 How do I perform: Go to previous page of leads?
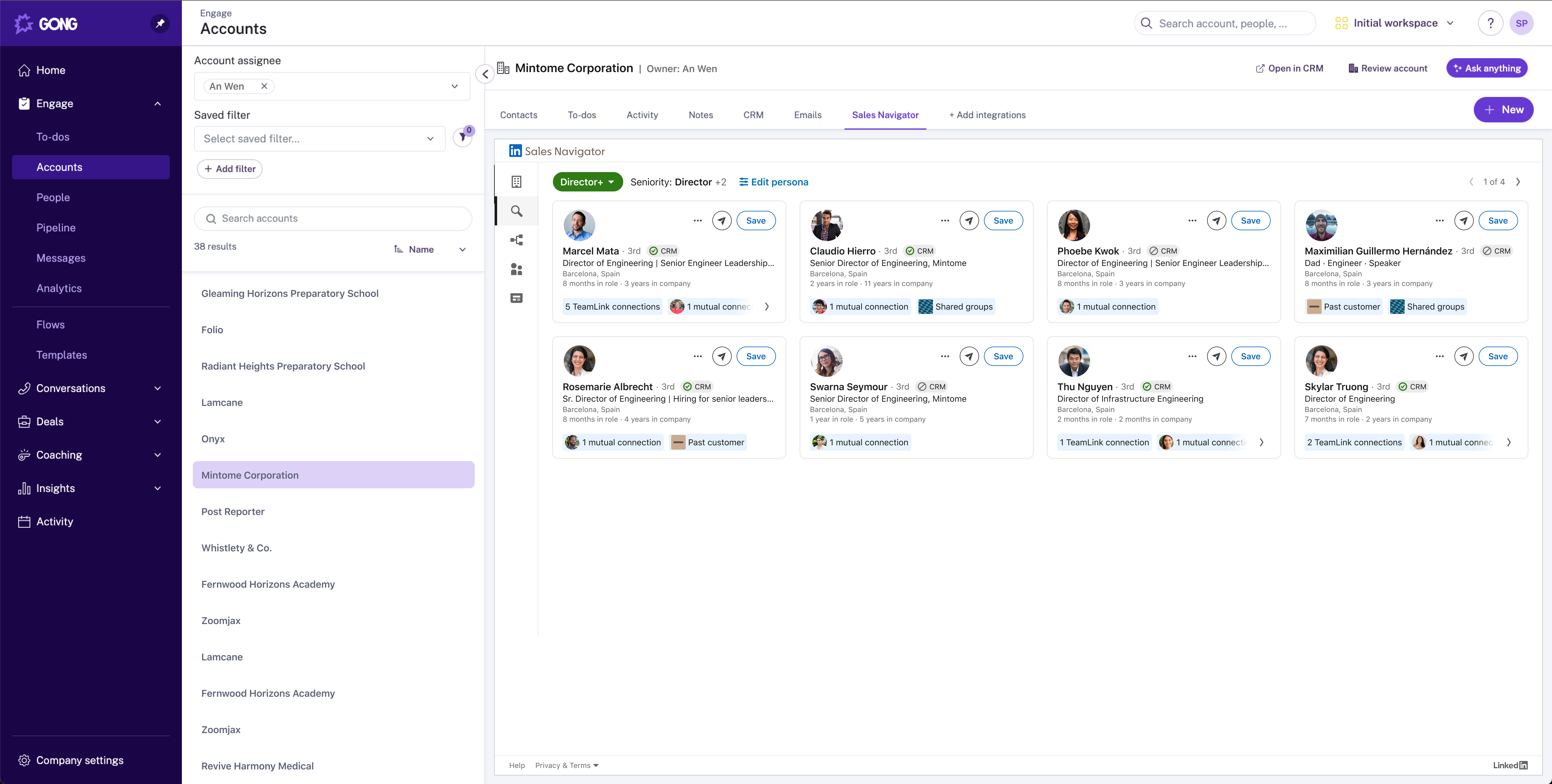[1471, 182]
